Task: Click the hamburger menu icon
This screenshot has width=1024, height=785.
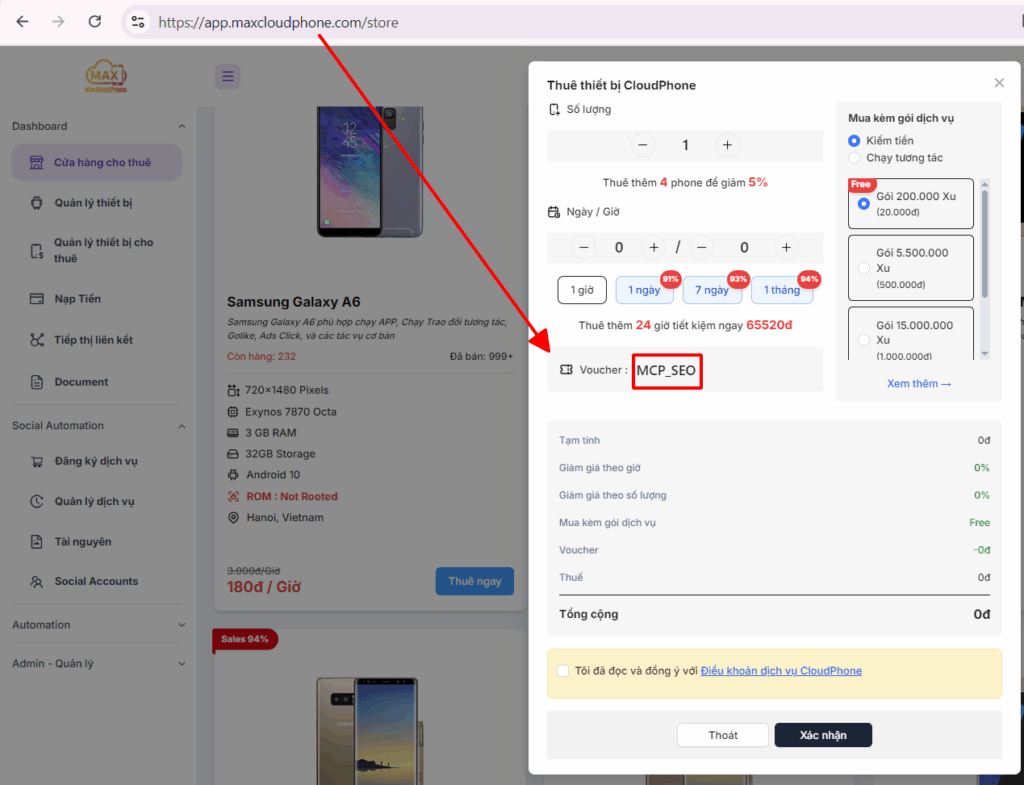Action: coord(227,76)
